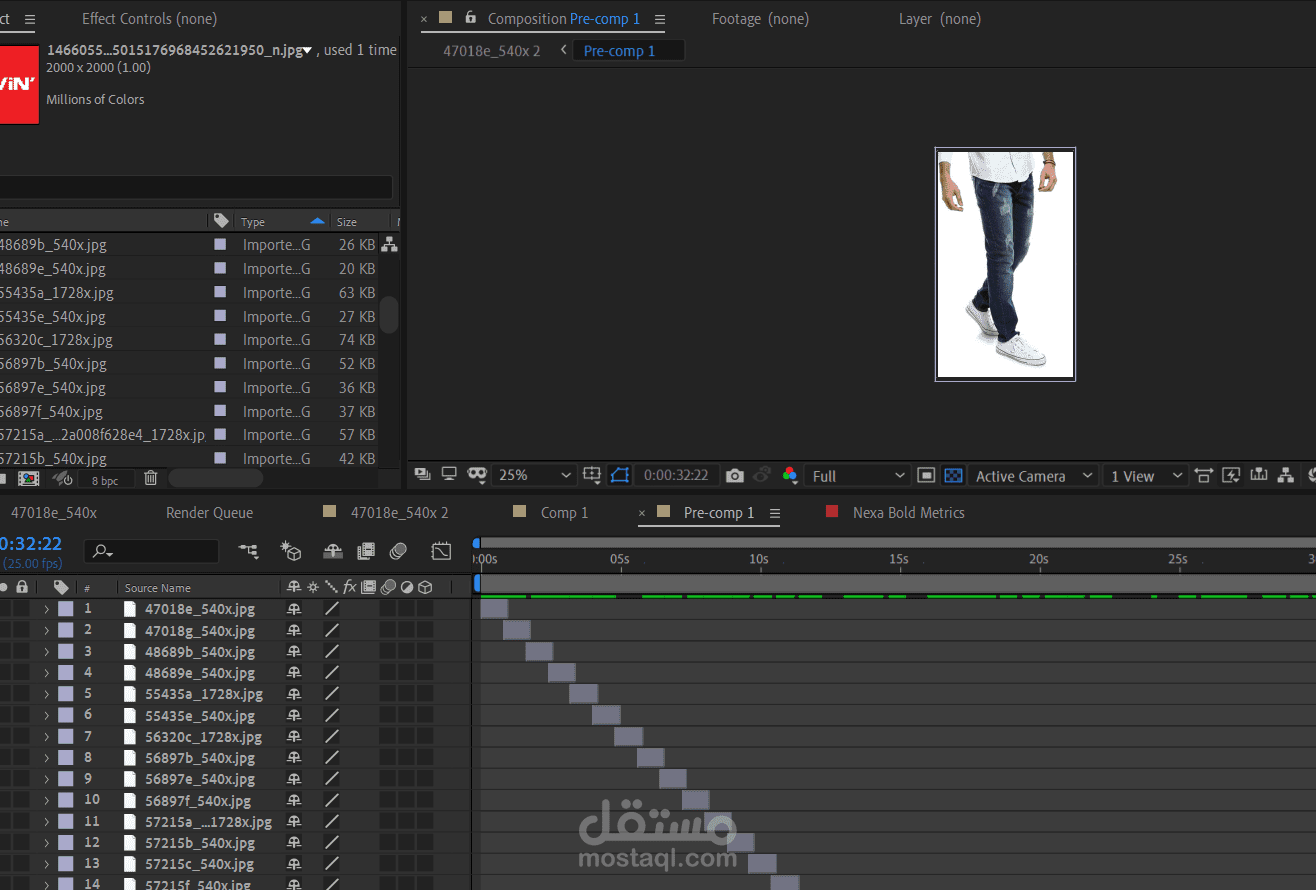The width and height of the screenshot is (1316, 890).
Task: Click the 10s mark on time ruler
Action: pyautogui.click(x=758, y=559)
